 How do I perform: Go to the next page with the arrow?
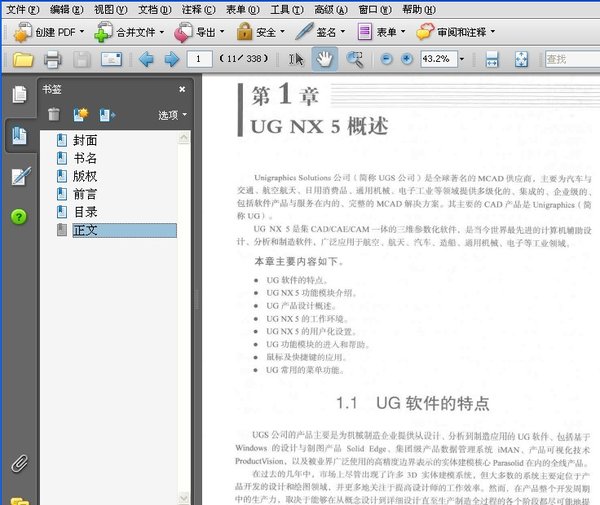[171, 59]
